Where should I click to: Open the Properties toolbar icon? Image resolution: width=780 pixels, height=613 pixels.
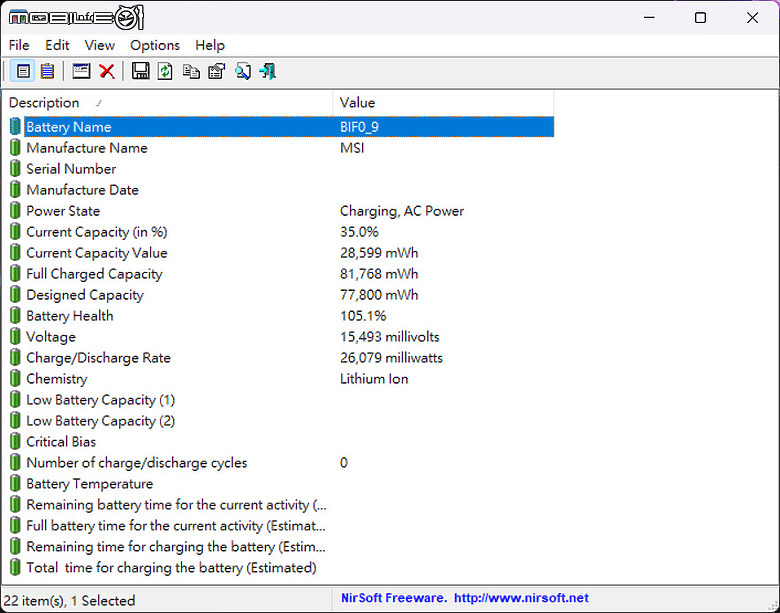click(216, 71)
